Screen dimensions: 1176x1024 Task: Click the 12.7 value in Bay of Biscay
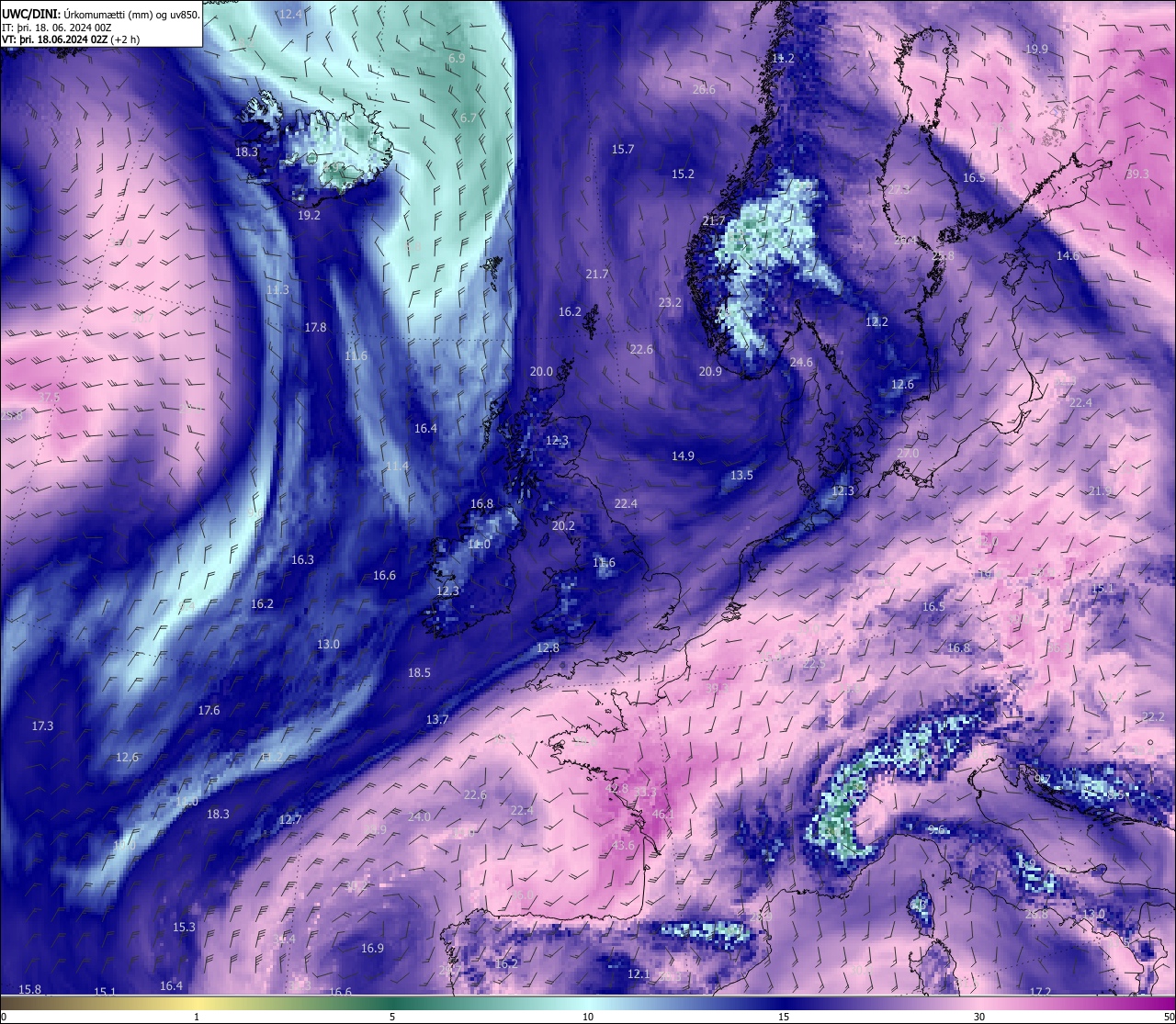pos(289,819)
